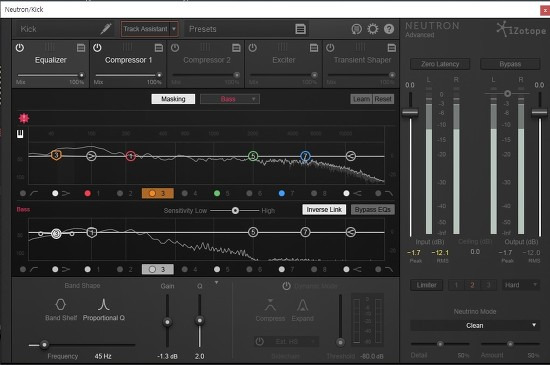Viewport: 550px width, 365px height.
Task: Open the Neutrino Mode Clean dropdown
Action: tap(475, 325)
